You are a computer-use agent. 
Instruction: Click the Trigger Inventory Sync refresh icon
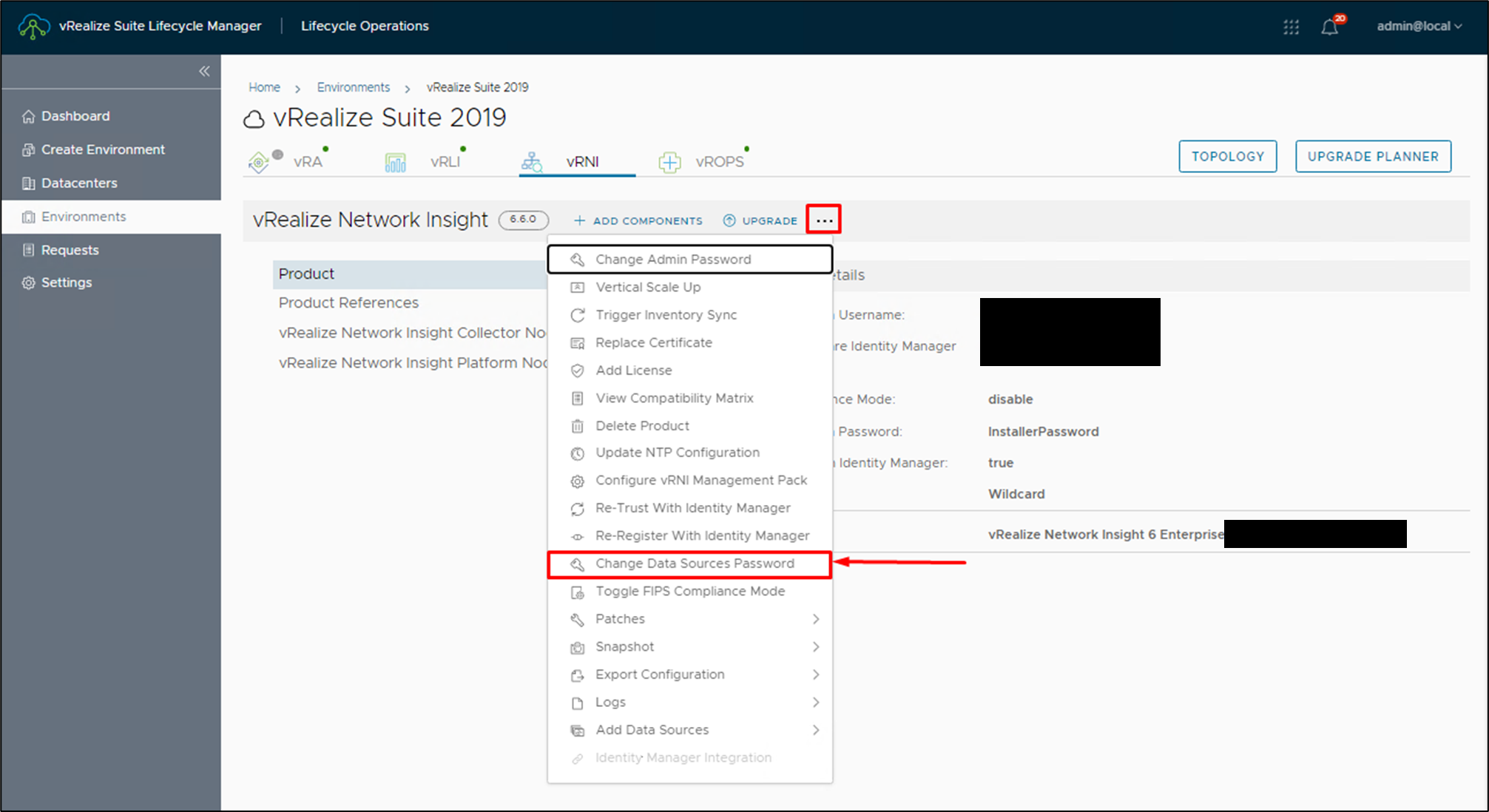pyautogui.click(x=578, y=315)
